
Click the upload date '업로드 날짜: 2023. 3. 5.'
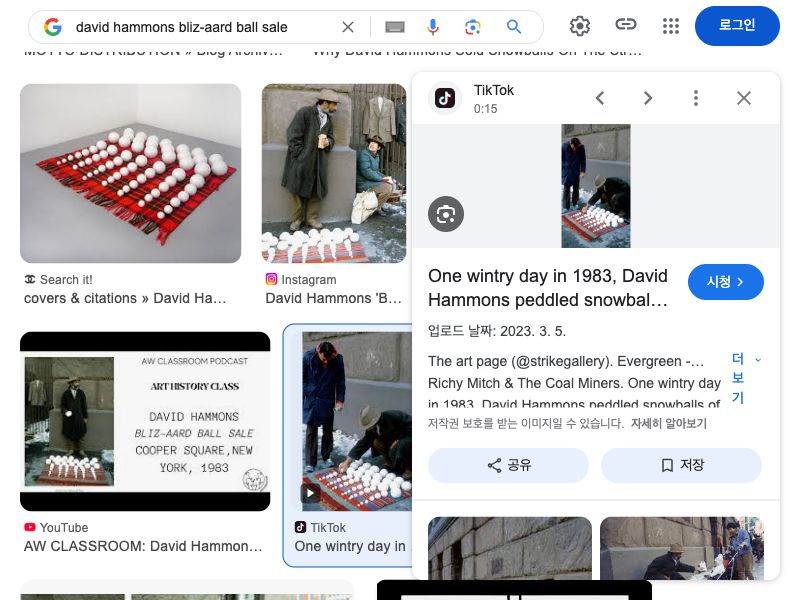[x=497, y=331]
